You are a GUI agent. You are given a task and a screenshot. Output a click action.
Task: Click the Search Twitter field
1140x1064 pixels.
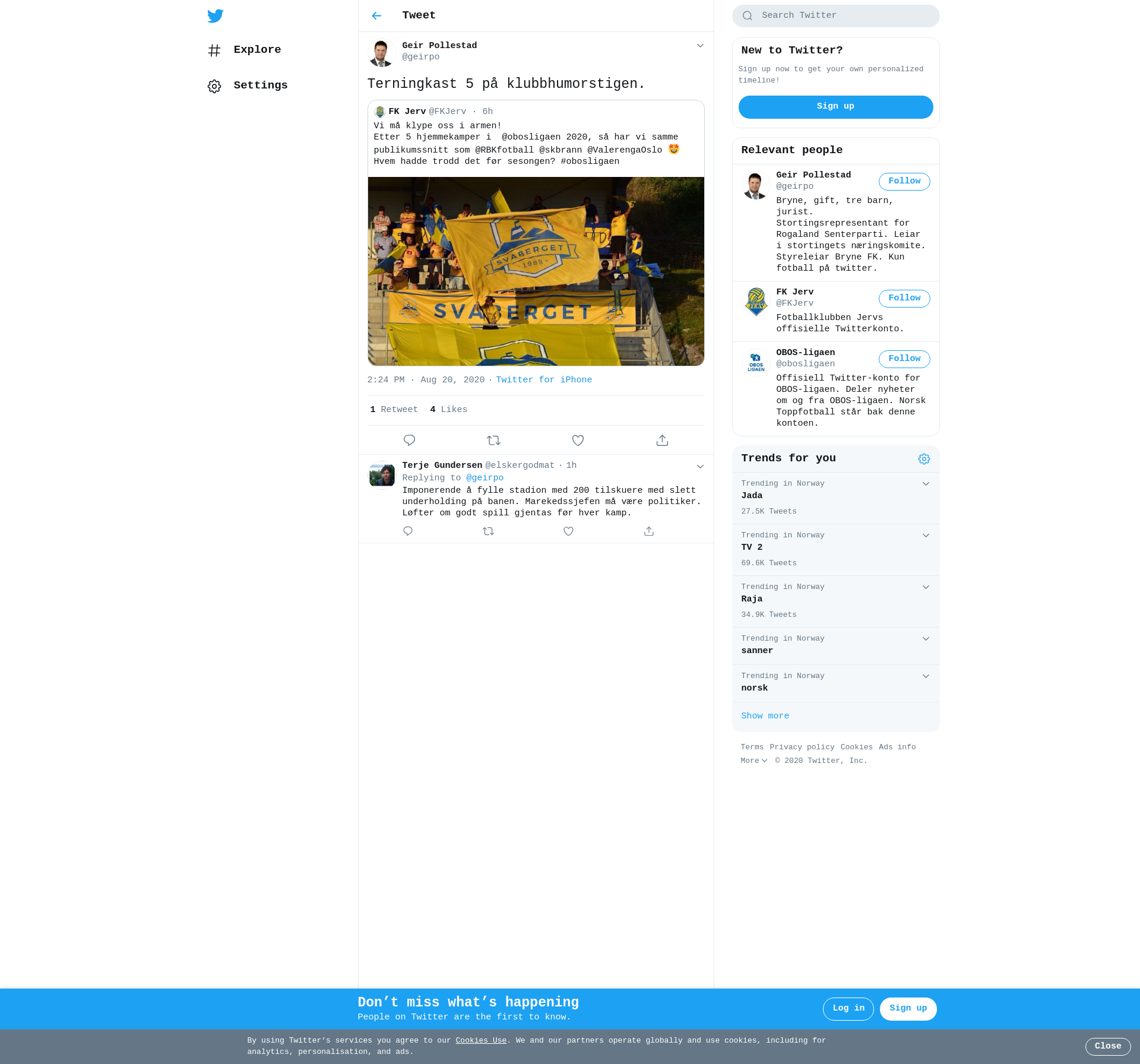tap(835, 16)
